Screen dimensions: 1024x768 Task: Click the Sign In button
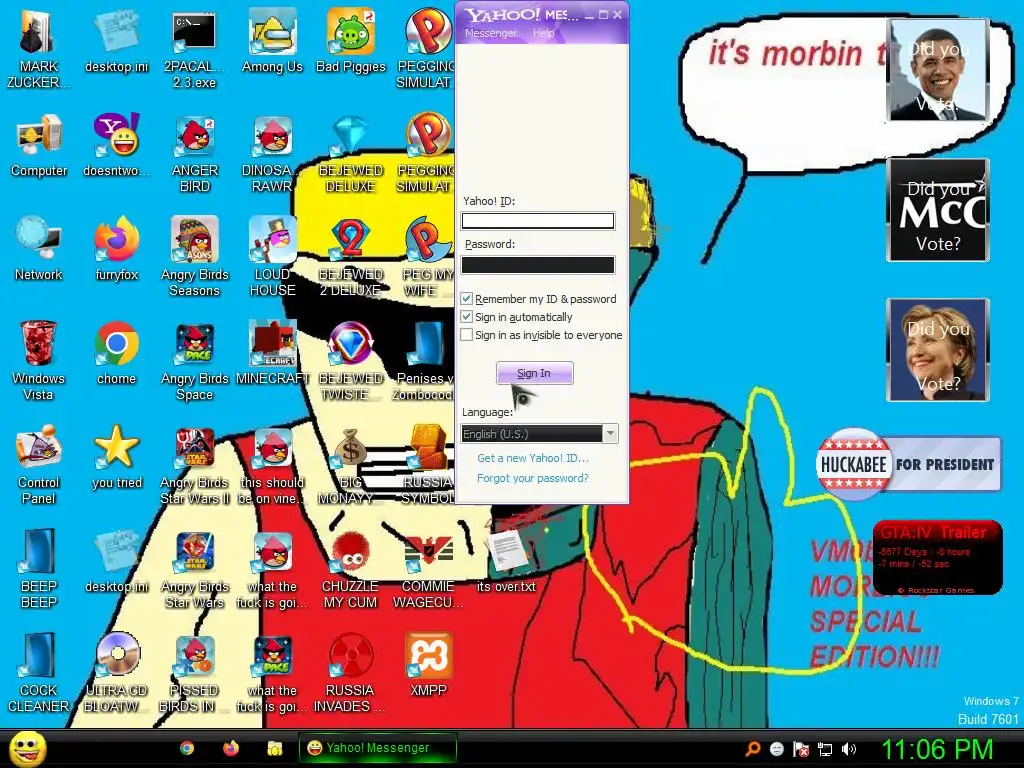click(x=534, y=373)
